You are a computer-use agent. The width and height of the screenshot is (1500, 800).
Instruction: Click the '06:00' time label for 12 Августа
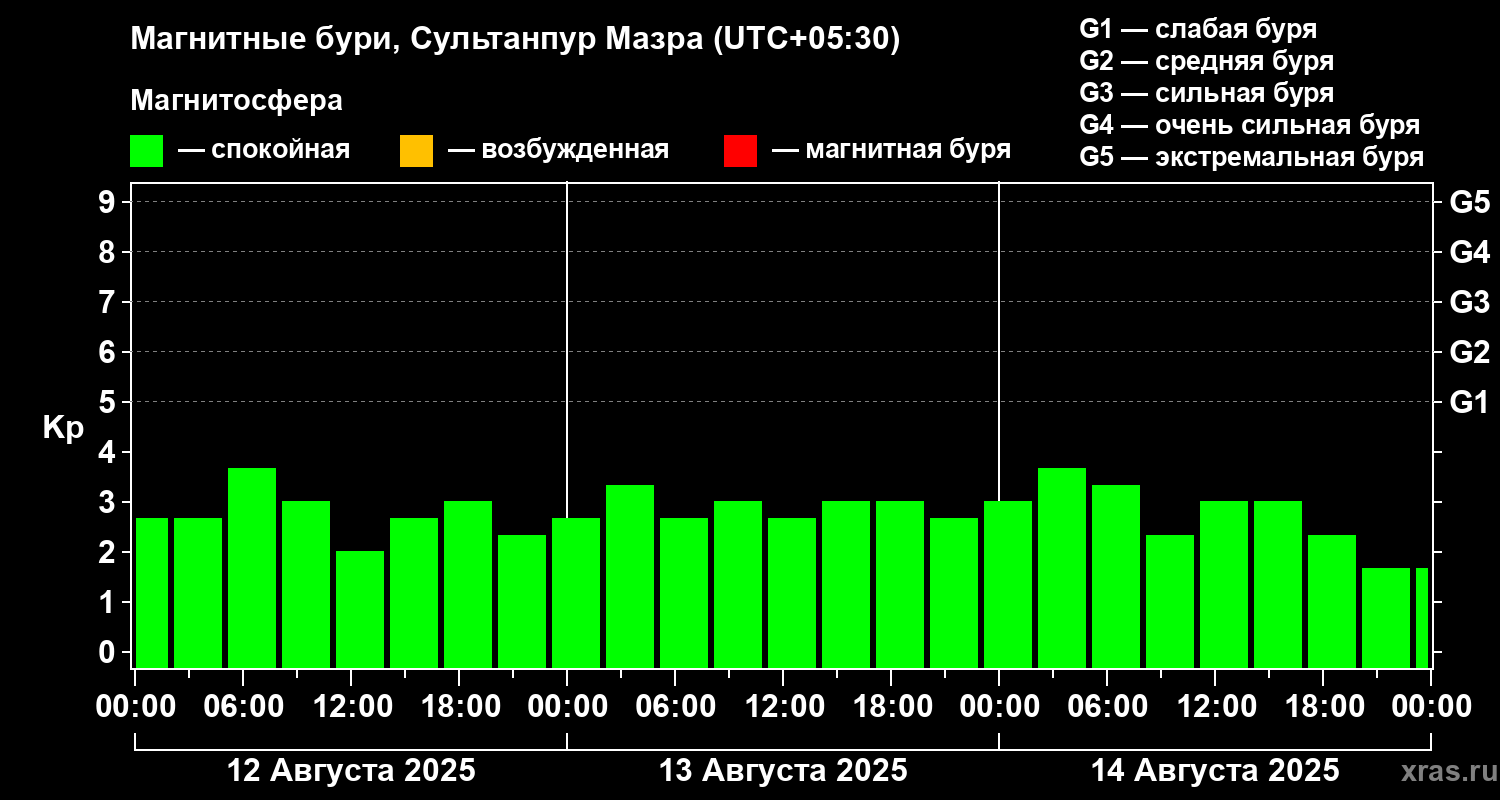tap(243, 706)
